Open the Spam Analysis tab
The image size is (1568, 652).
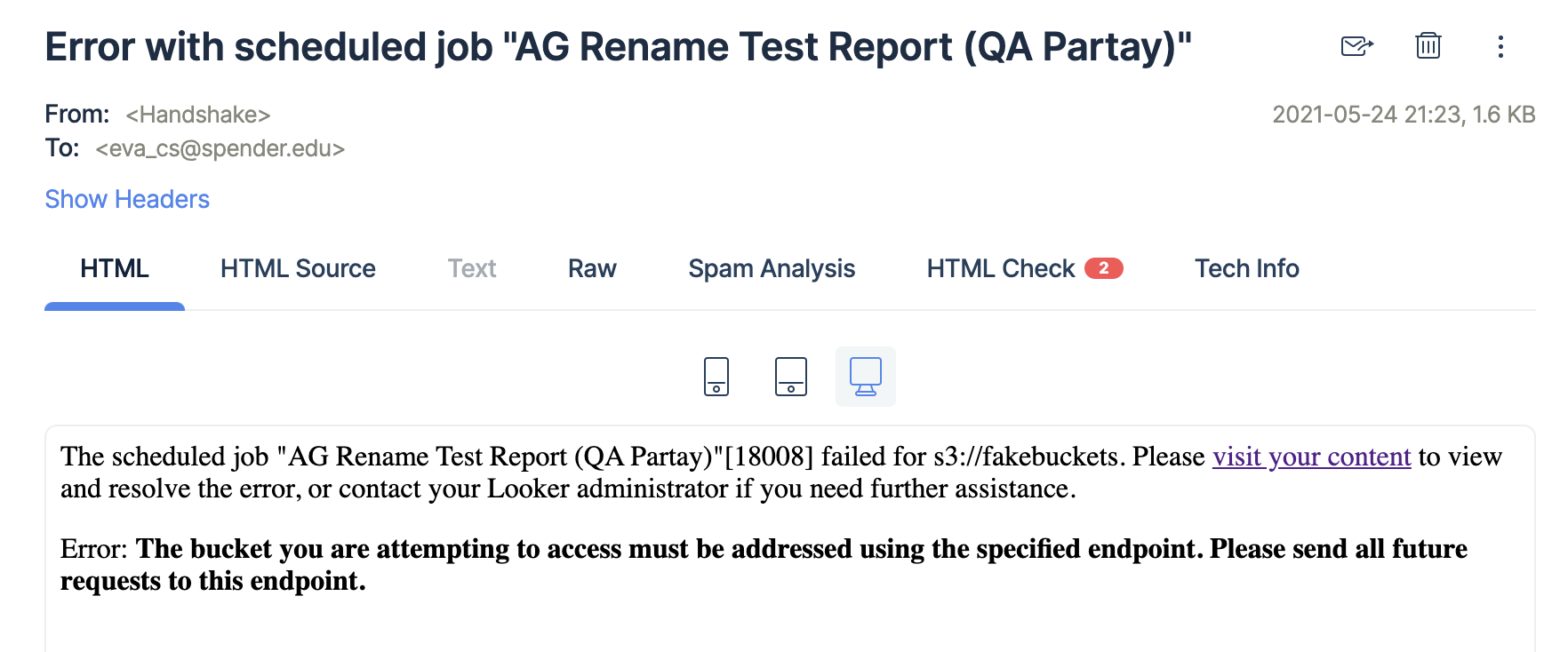point(772,268)
